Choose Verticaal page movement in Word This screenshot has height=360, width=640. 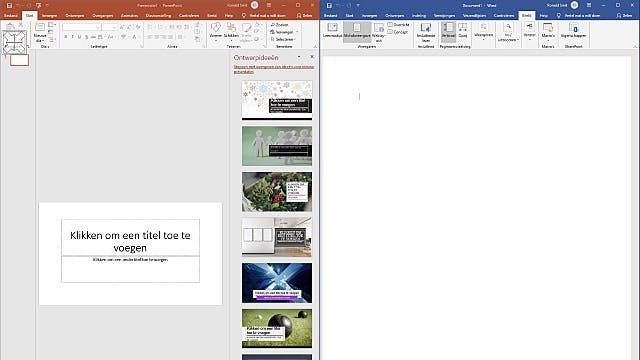point(448,31)
